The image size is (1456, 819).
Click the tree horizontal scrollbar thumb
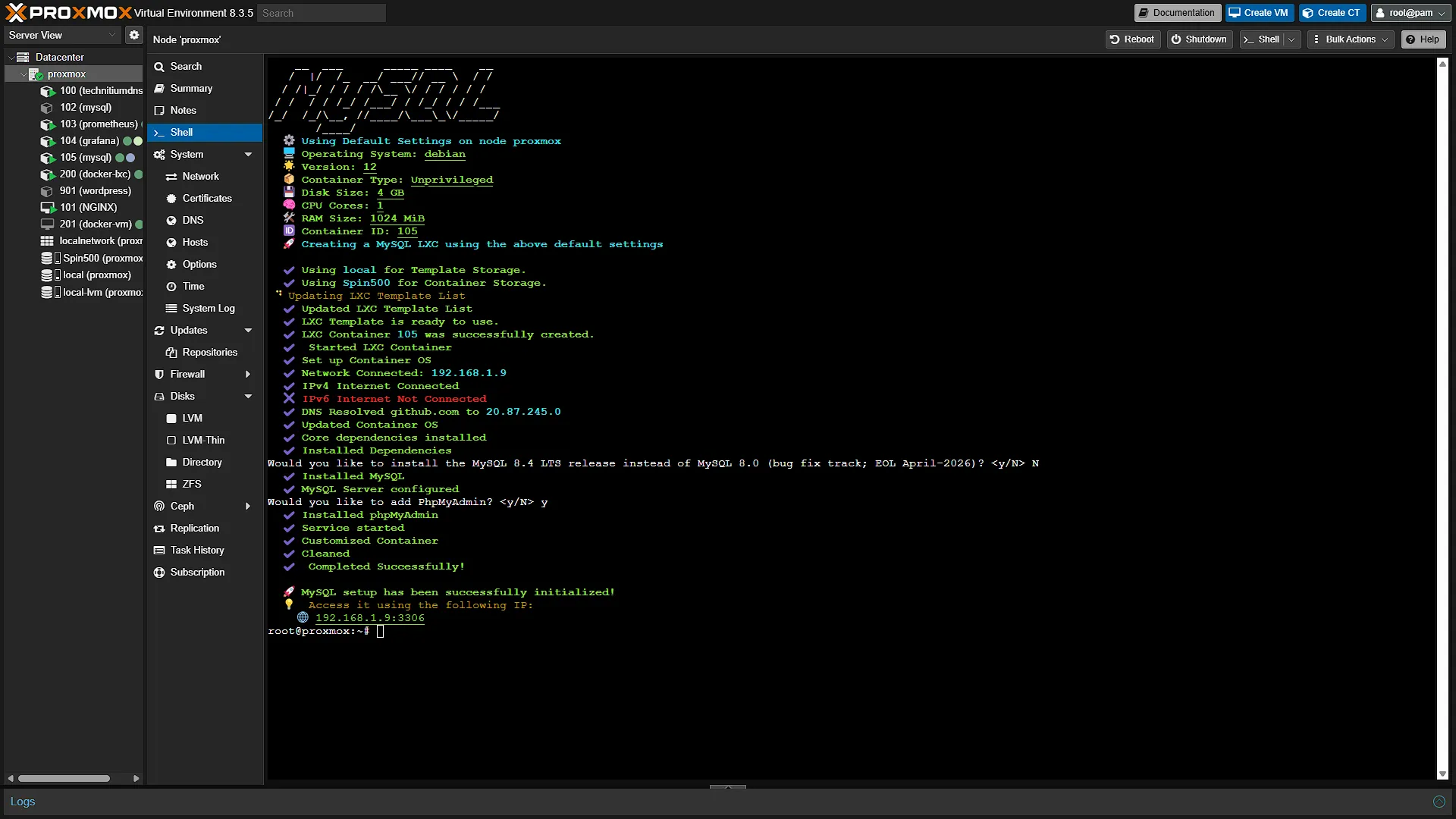(64, 778)
